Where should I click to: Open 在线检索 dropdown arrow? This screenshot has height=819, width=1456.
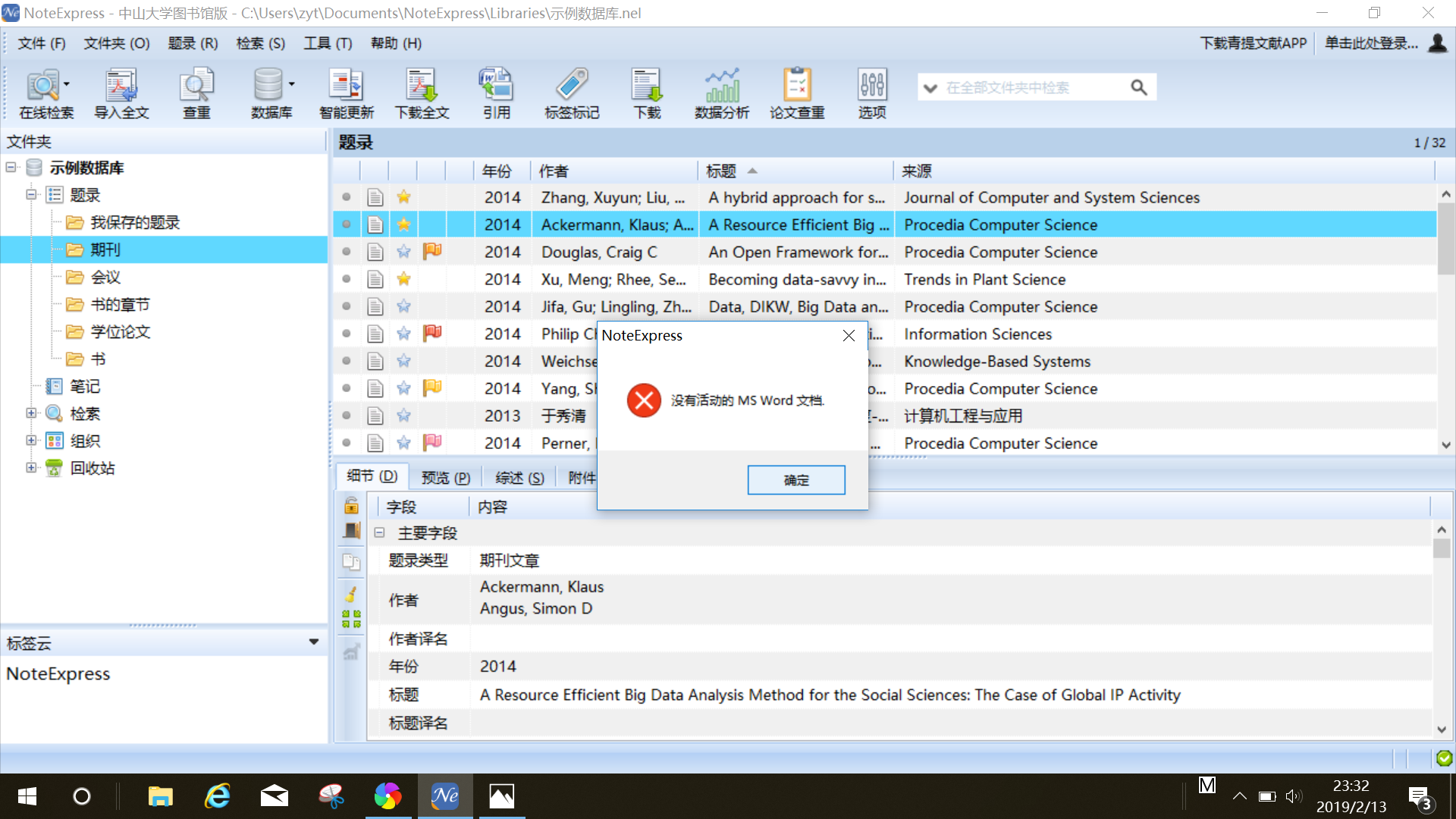point(67,84)
